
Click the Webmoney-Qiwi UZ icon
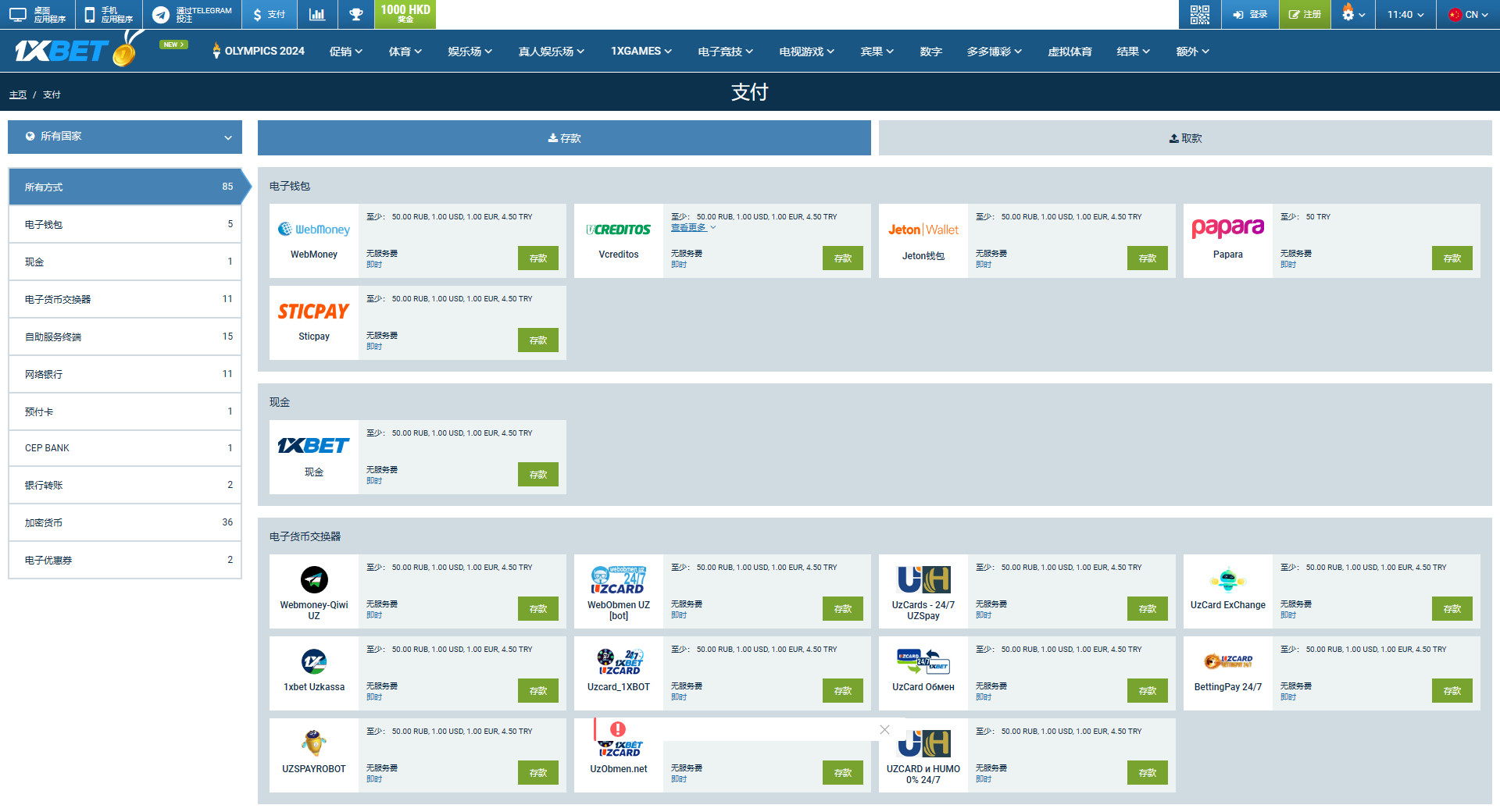point(314,579)
